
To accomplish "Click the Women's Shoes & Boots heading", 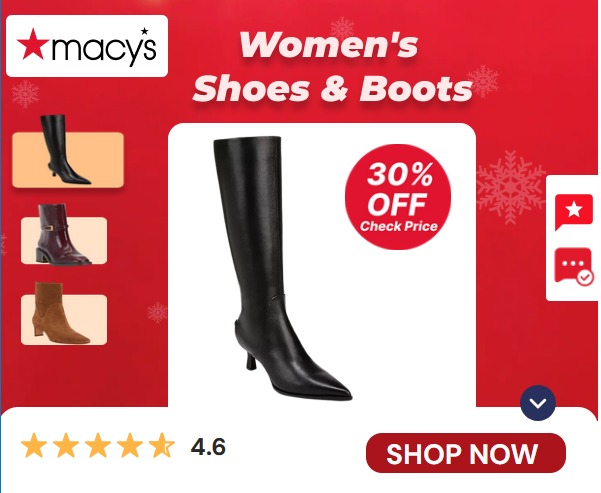I will point(332,67).
